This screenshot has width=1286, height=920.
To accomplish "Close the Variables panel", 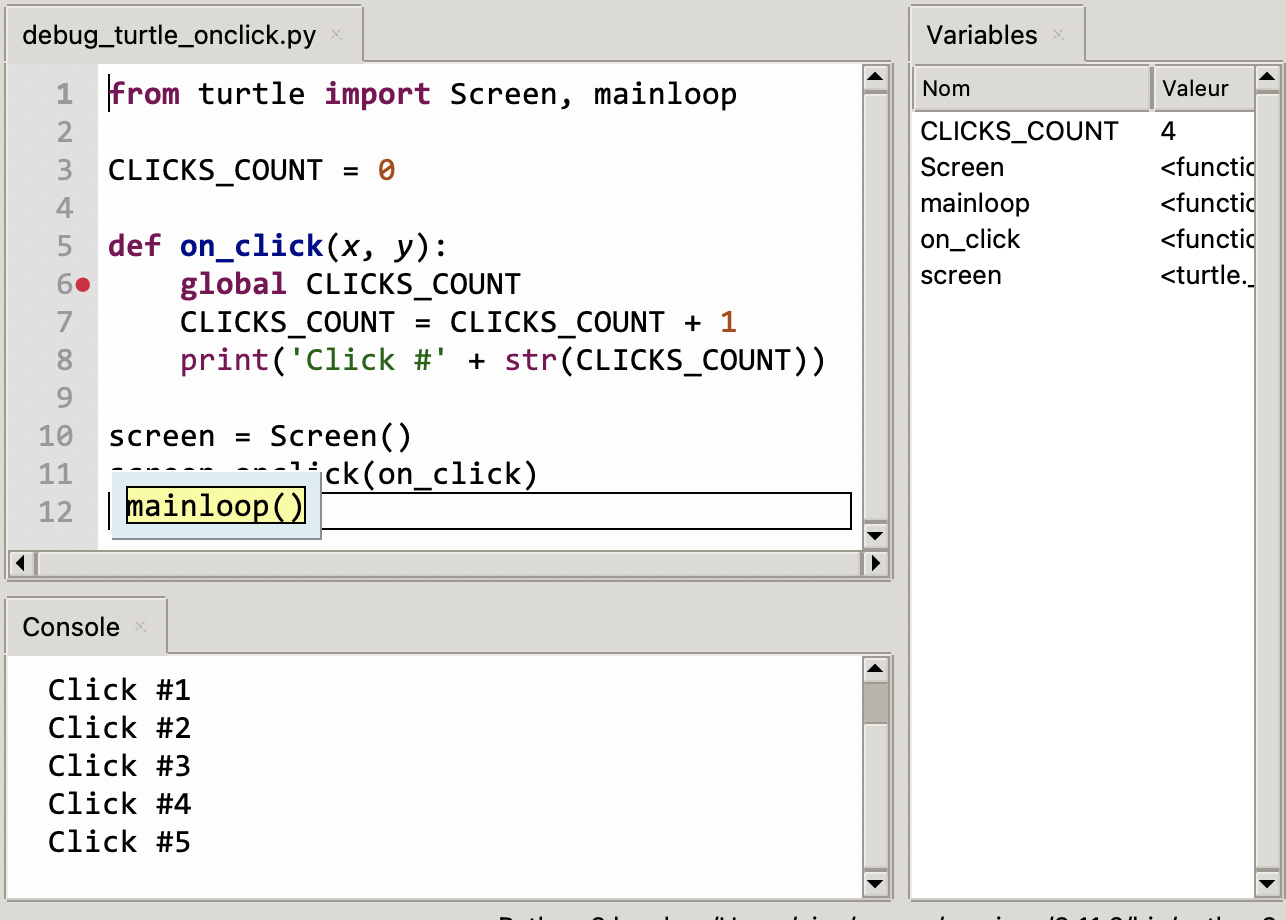I will tap(1057, 35).
